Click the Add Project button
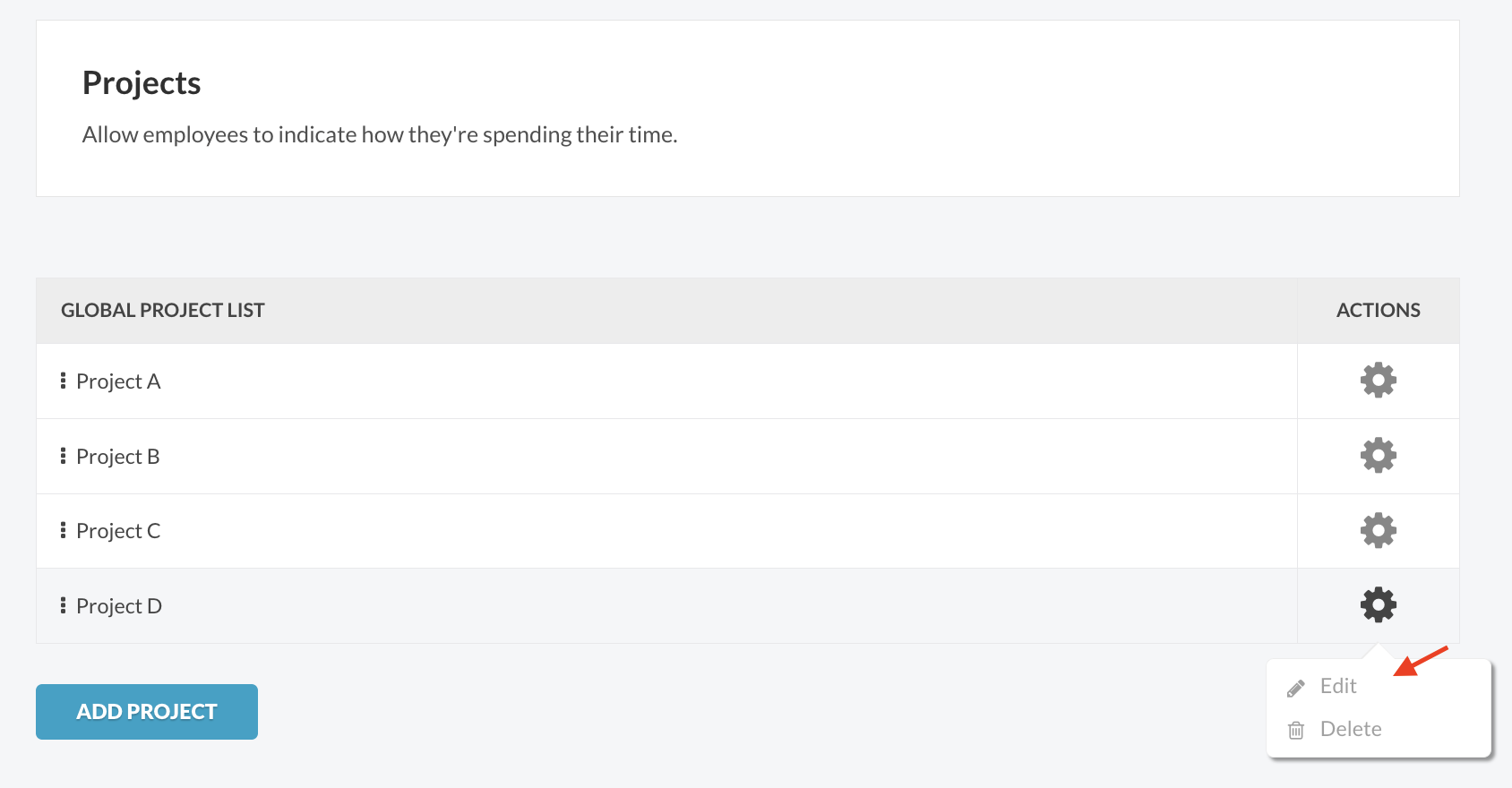The height and width of the screenshot is (788, 1512). (147, 712)
